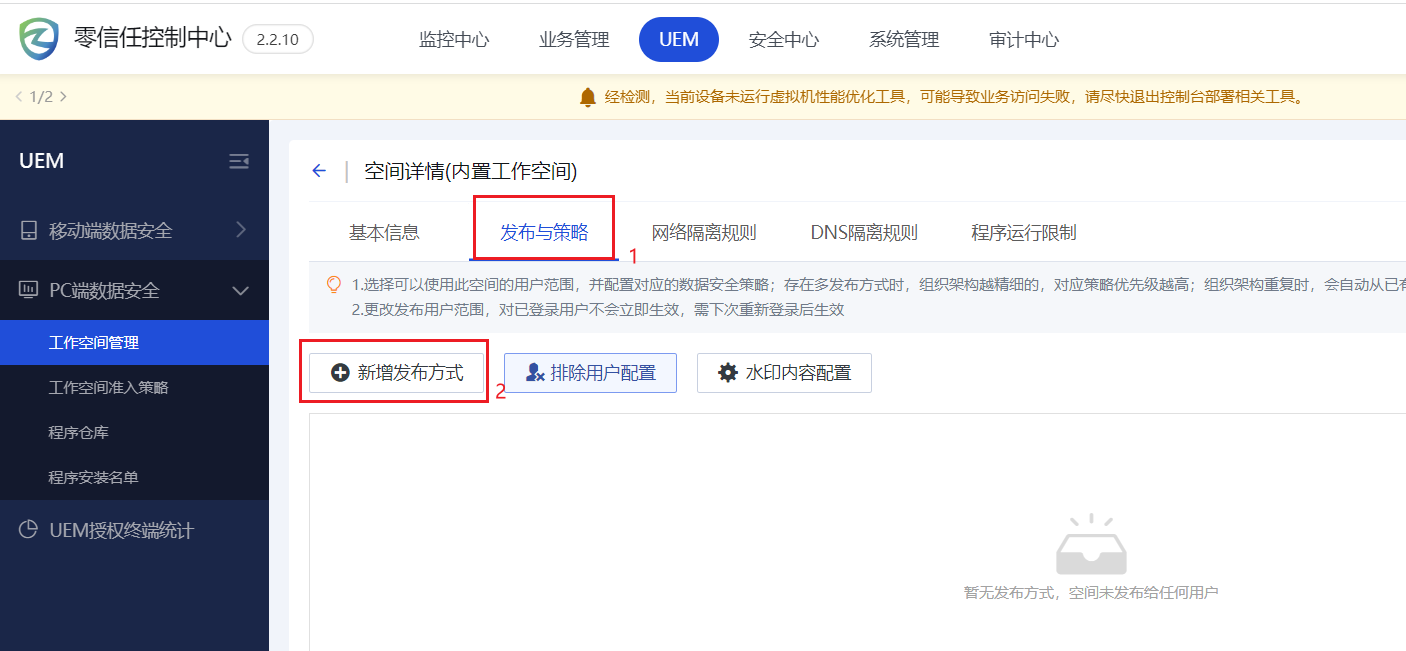Open the 监控中心 top menu
Screen dimensions: 1406x651
[x=454, y=40]
